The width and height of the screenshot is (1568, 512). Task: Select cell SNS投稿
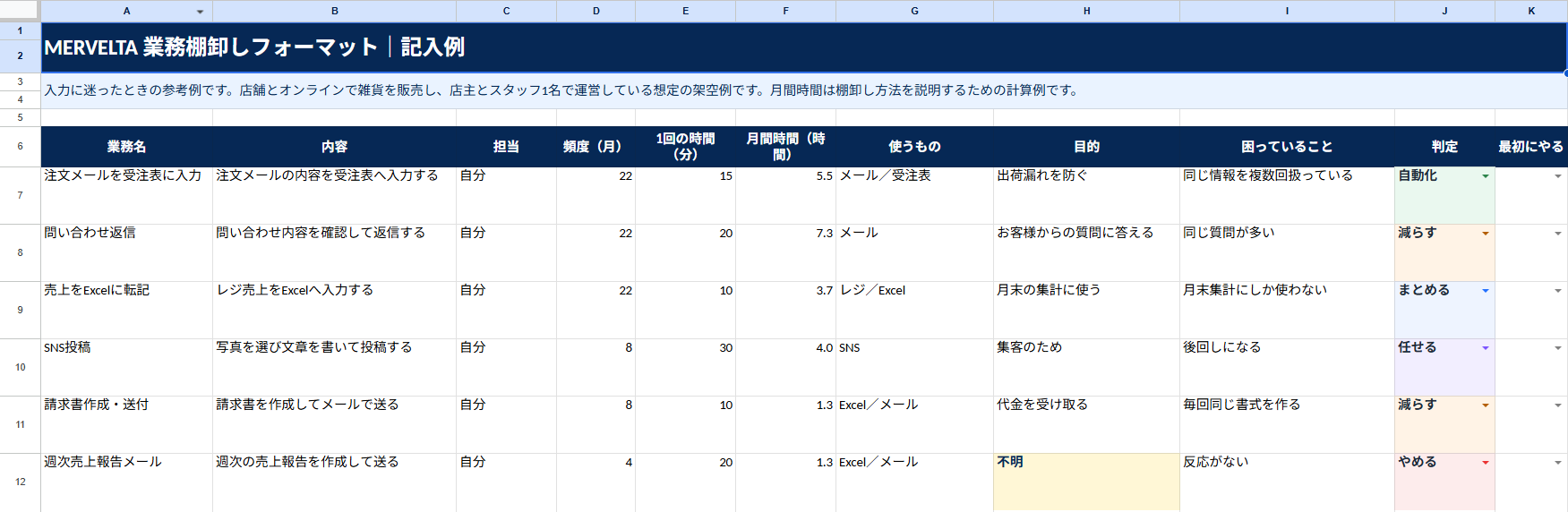pos(126,367)
